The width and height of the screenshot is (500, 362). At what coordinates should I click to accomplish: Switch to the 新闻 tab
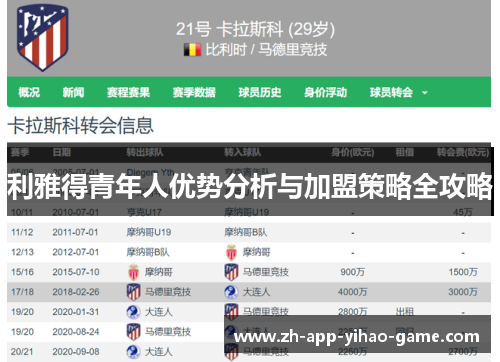click(x=73, y=92)
